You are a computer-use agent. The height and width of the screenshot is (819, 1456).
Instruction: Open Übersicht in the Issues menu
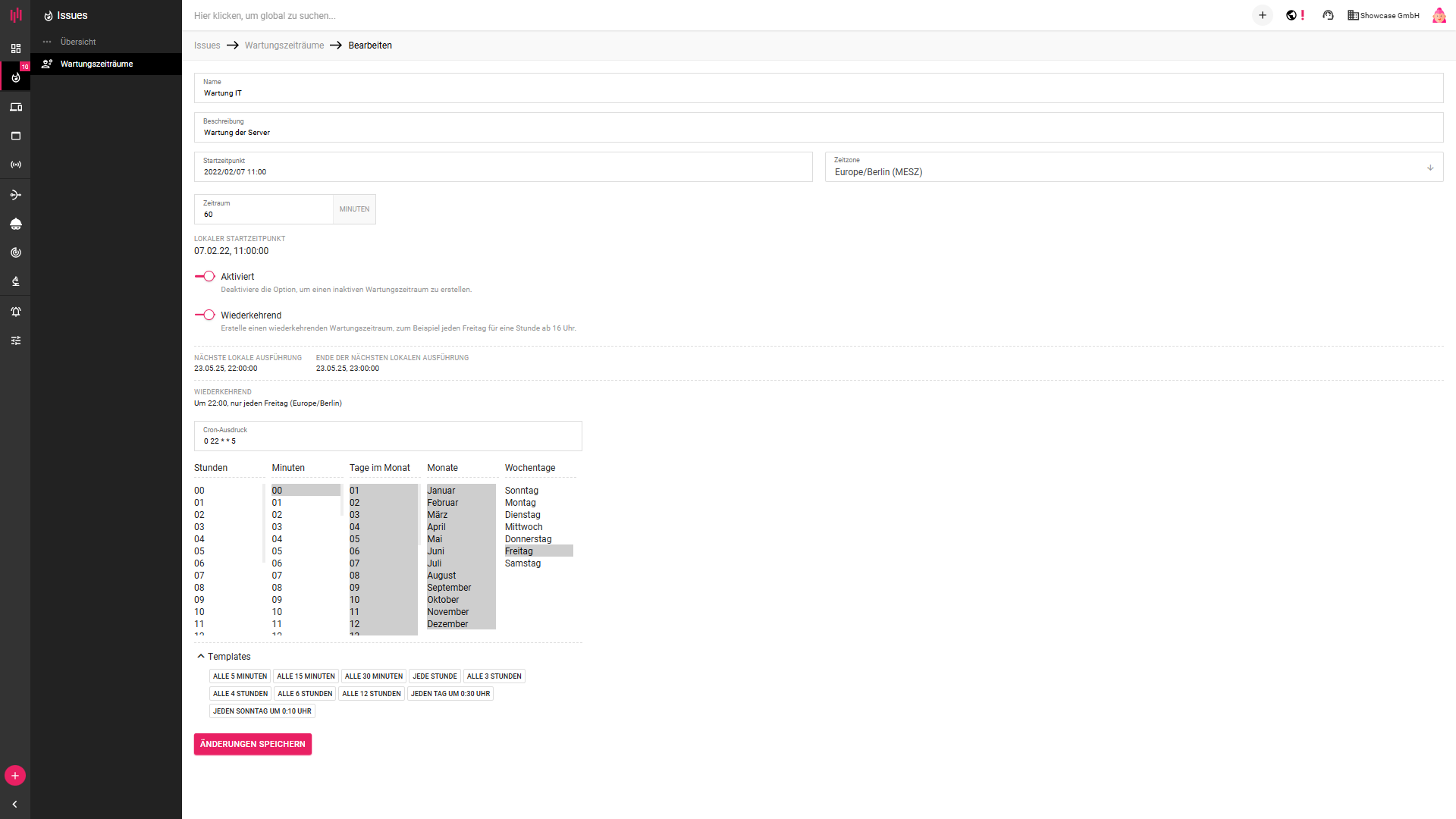78,42
